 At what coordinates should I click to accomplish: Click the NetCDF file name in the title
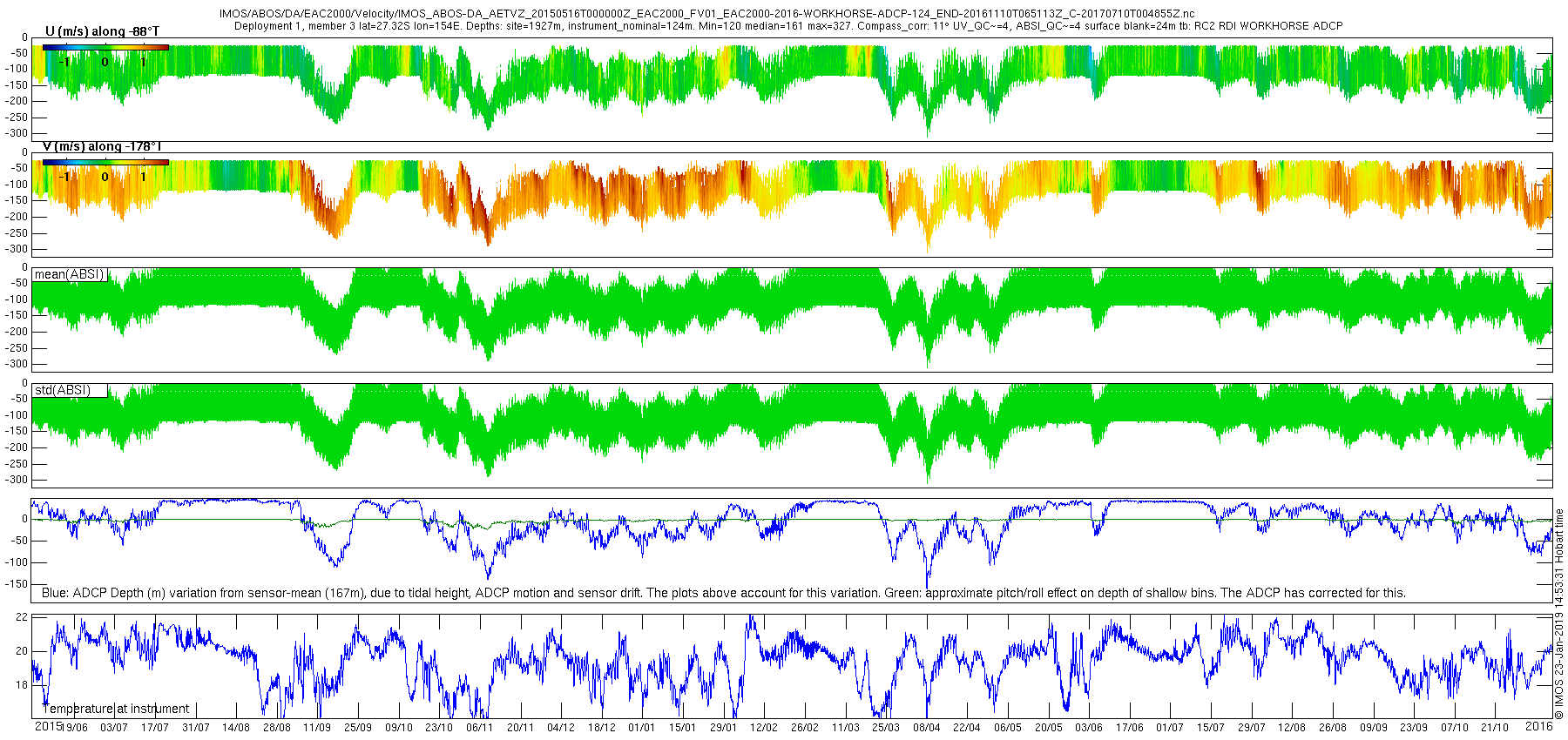pyautogui.click(x=706, y=15)
